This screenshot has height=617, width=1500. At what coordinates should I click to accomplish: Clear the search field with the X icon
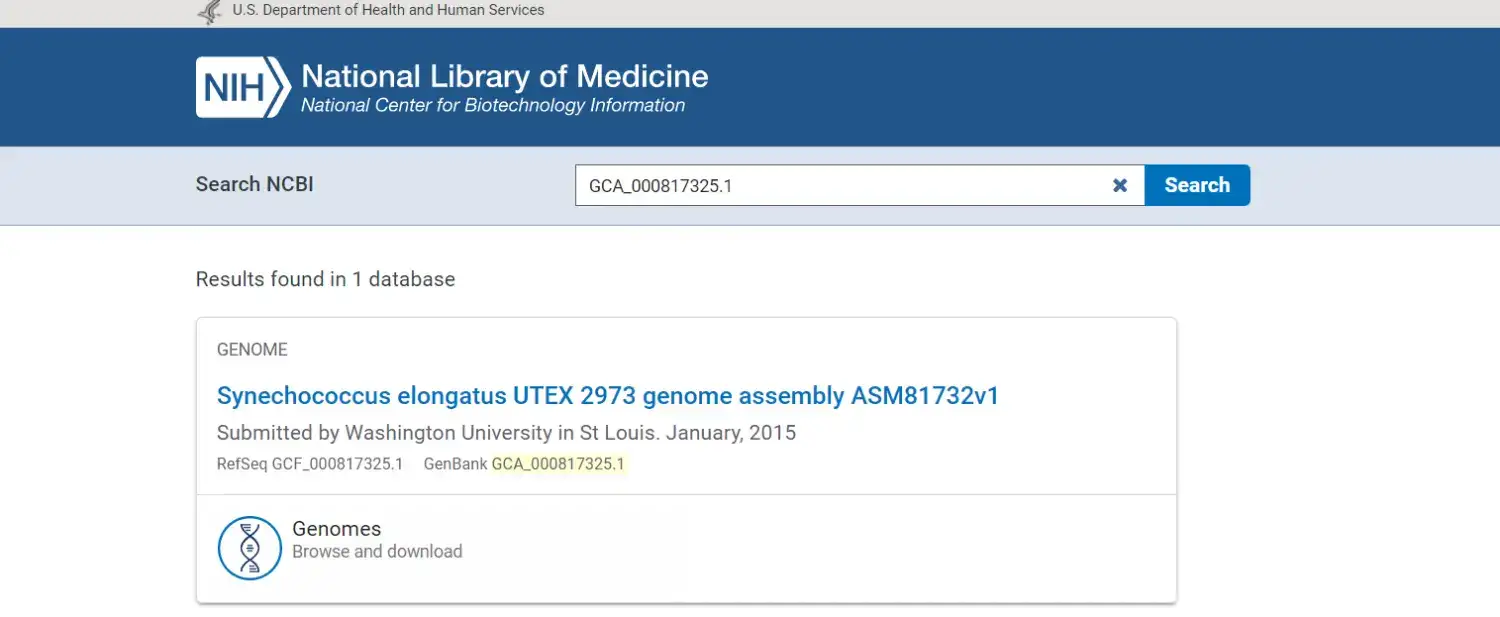[1120, 185]
